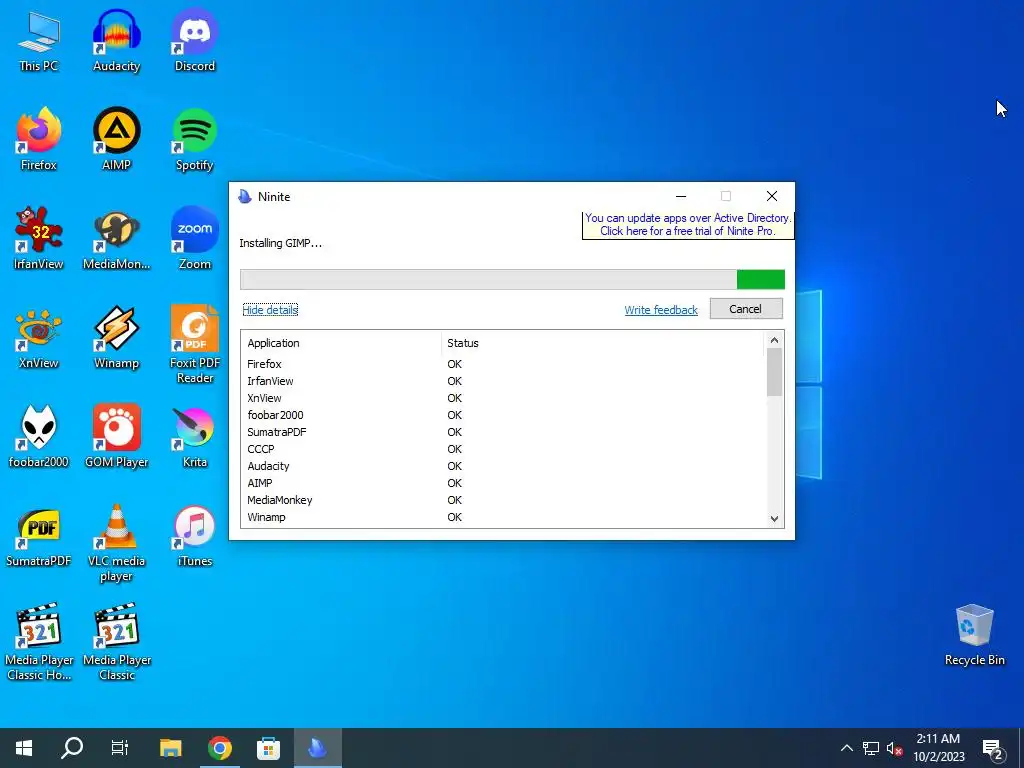Select the foobar2000 row in the list

pos(503,415)
